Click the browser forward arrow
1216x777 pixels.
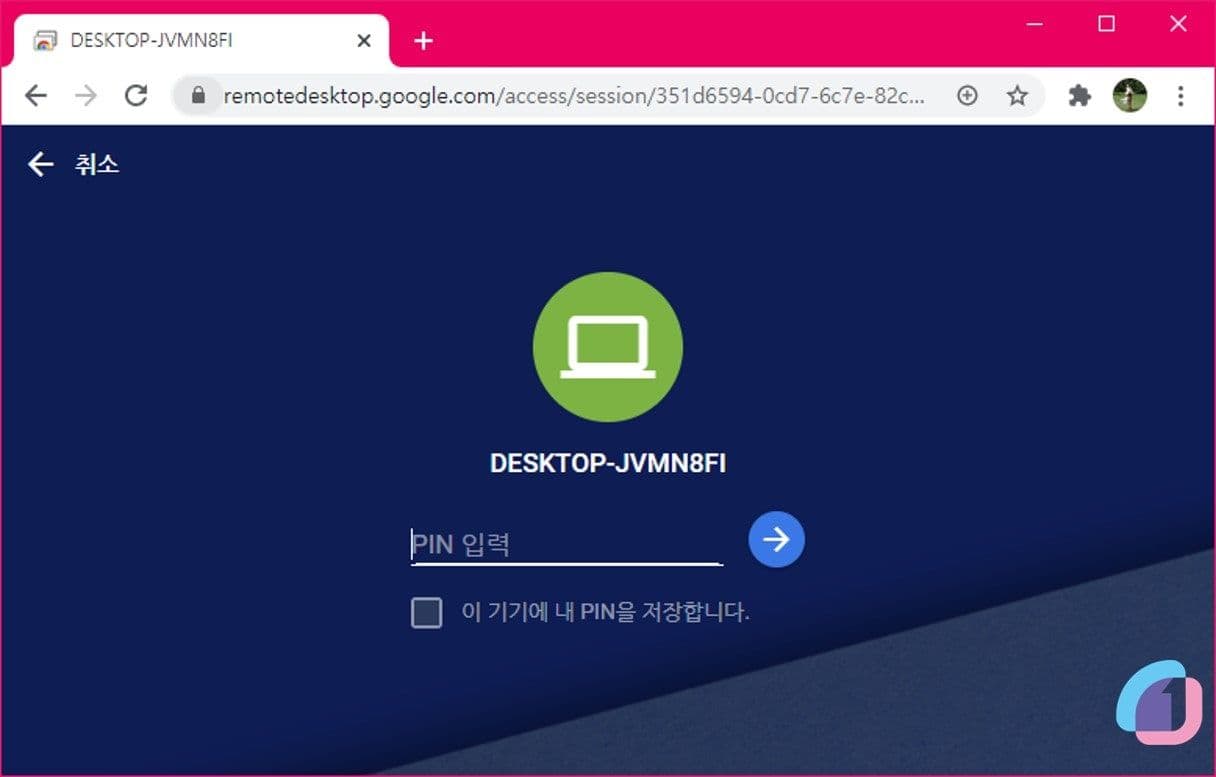(x=86, y=95)
